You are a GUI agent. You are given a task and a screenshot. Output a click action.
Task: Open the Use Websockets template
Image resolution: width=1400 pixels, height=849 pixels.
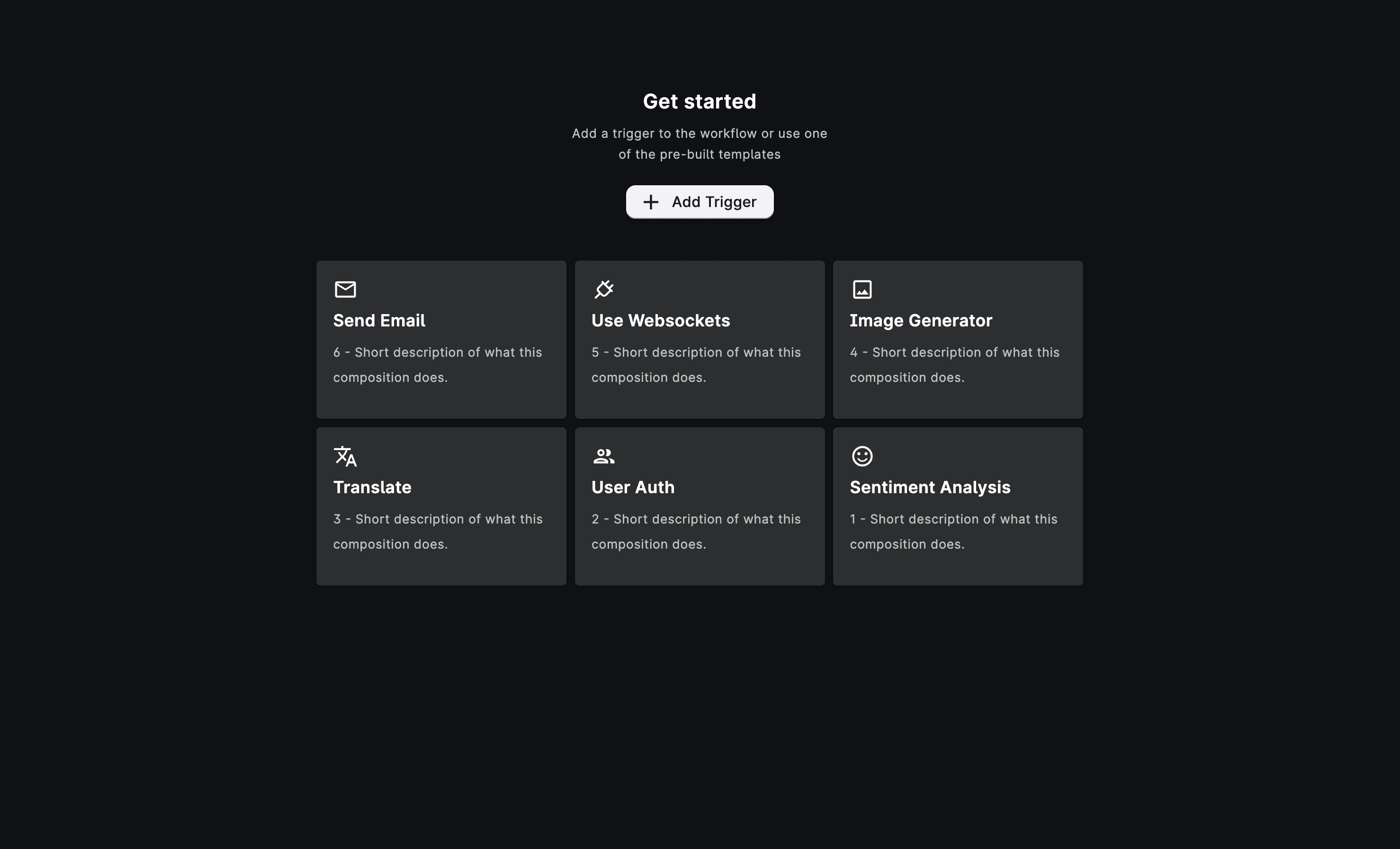pos(700,340)
